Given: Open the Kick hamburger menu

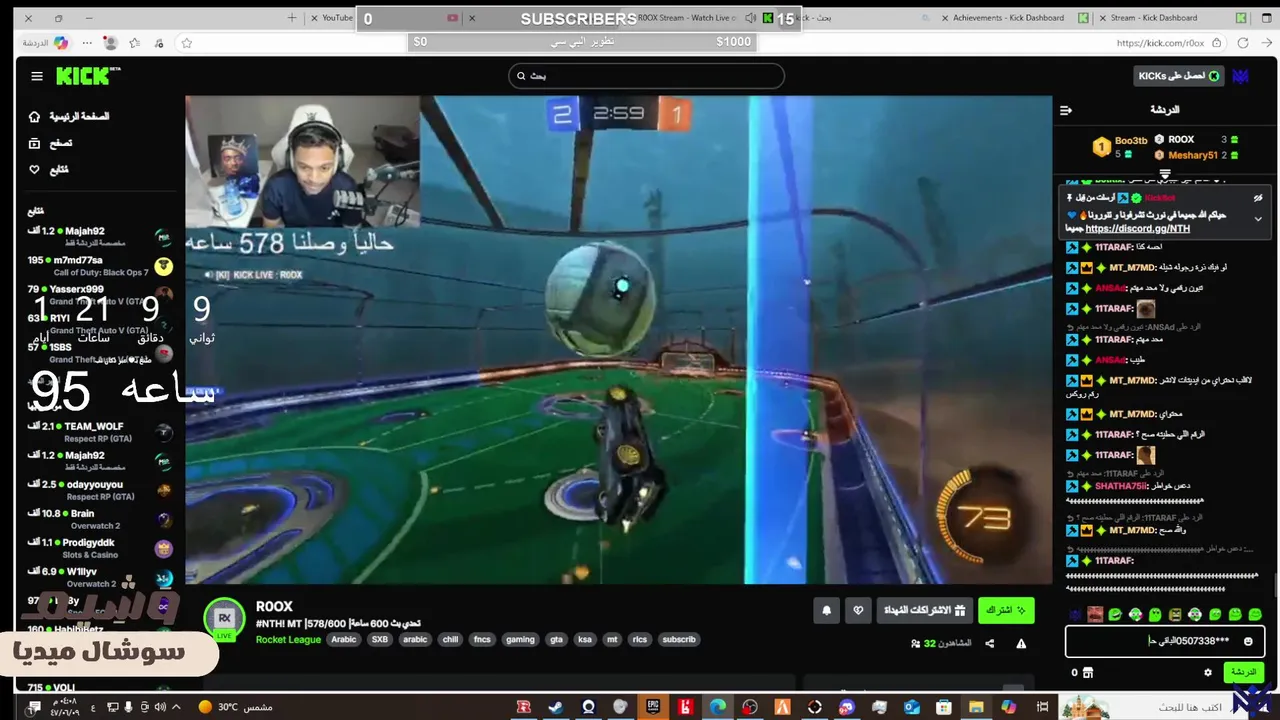Looking at the screenshot, I should click(37, 76).
